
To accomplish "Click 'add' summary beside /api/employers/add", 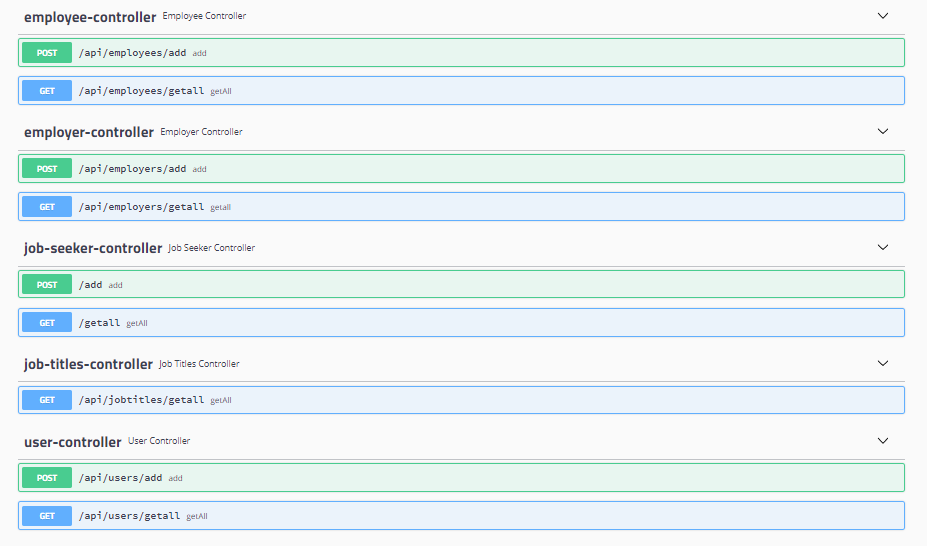I will 199,169.
